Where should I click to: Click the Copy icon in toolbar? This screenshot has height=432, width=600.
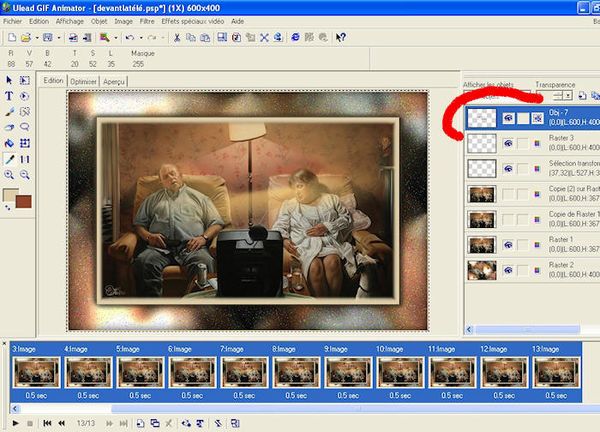[191, 37]
